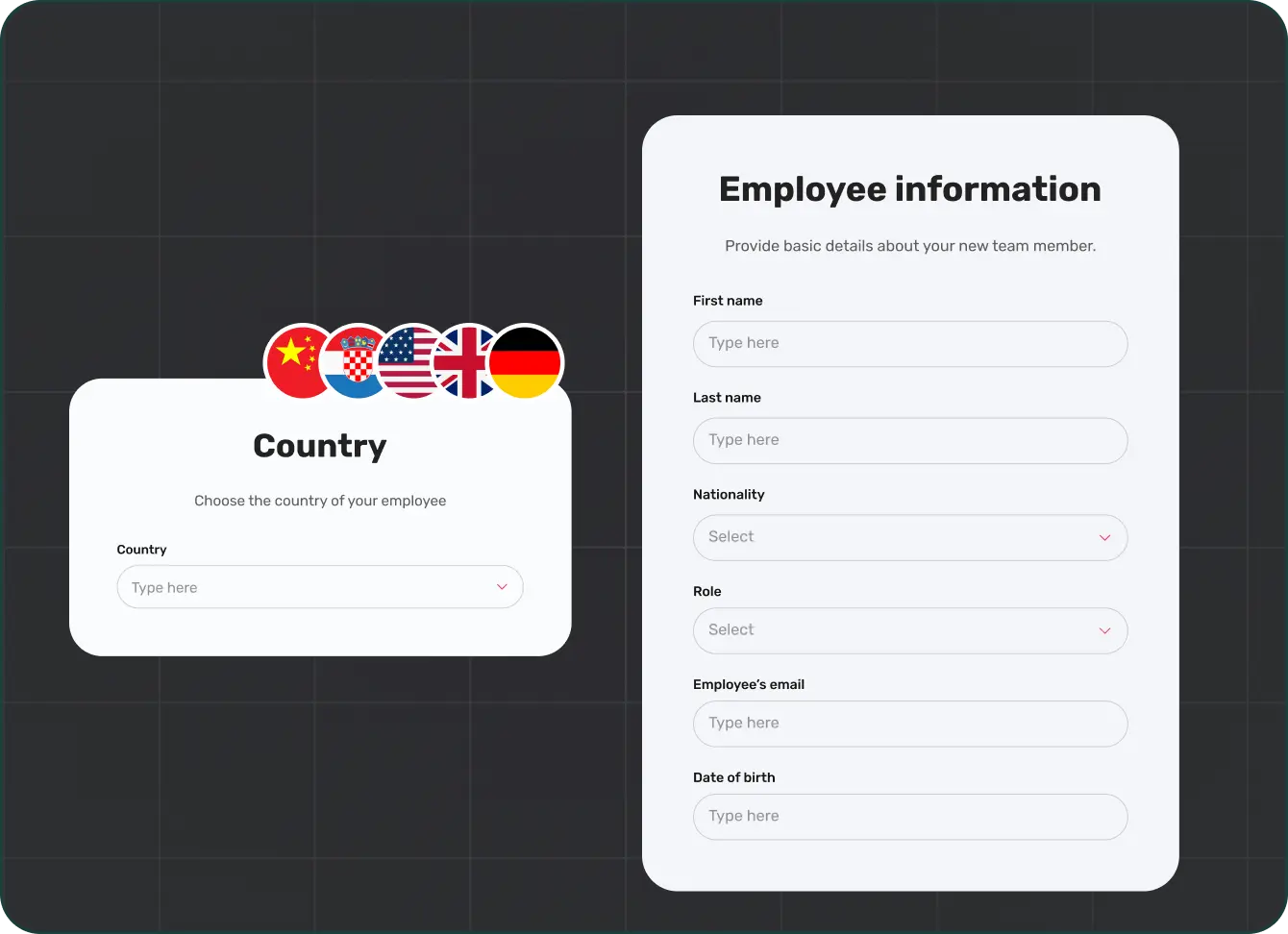Focus the First name input field
The height and width of the screenshot is (934, 1288).
coord(909,344)
